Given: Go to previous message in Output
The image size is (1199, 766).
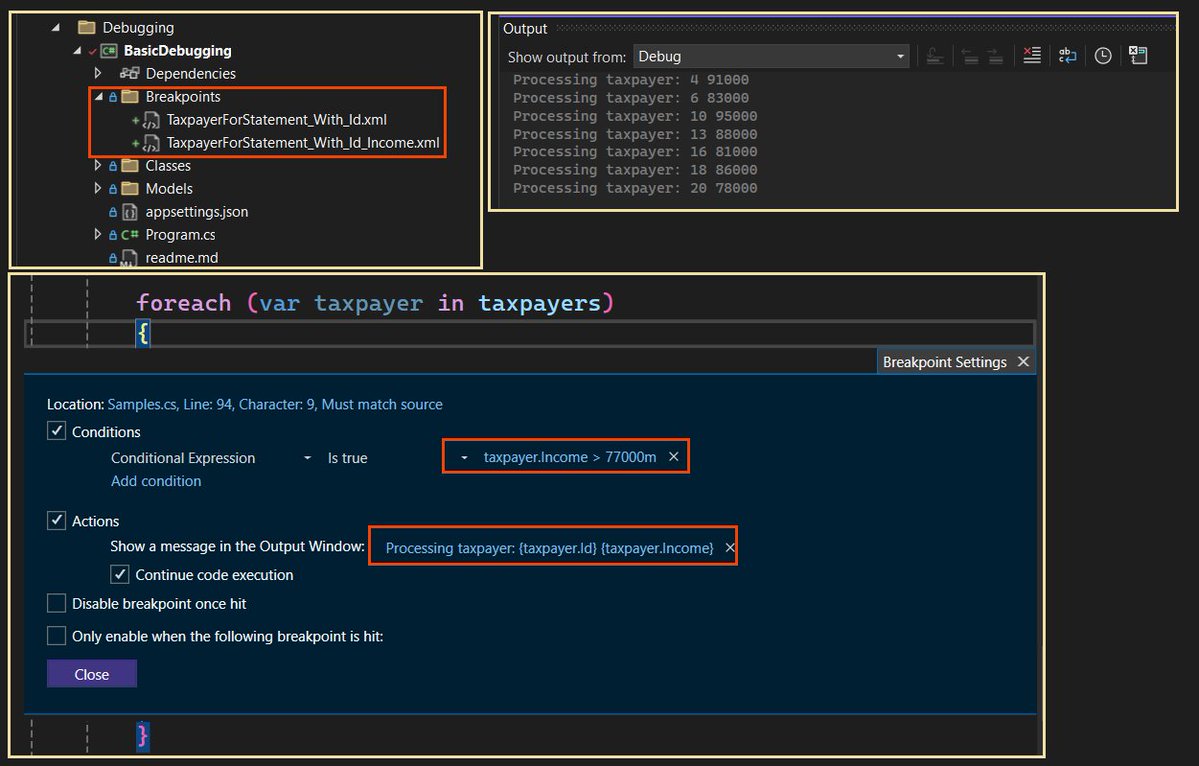Looking at the screenshot, I should [x=970, y=56].
